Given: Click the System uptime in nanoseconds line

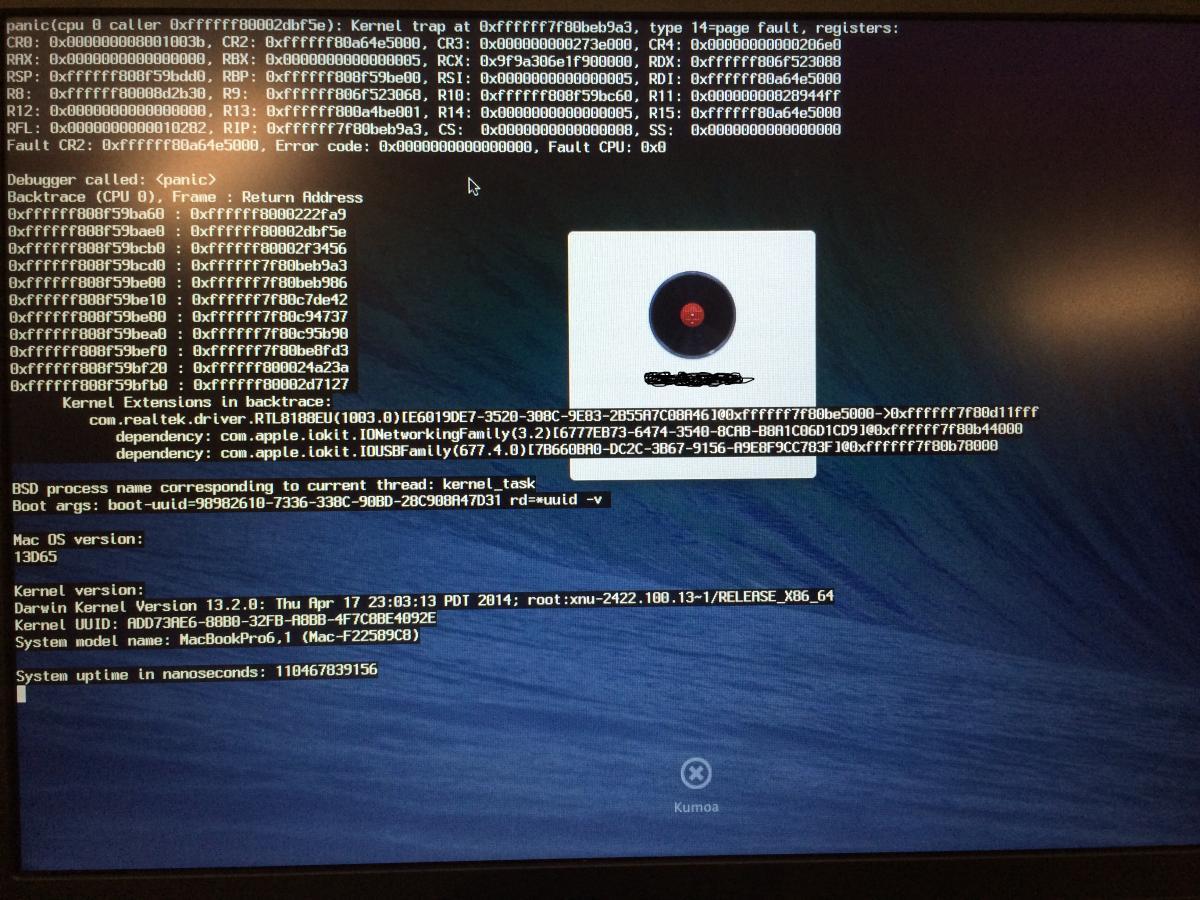Looking at the screenshot, I should [196, 672].
